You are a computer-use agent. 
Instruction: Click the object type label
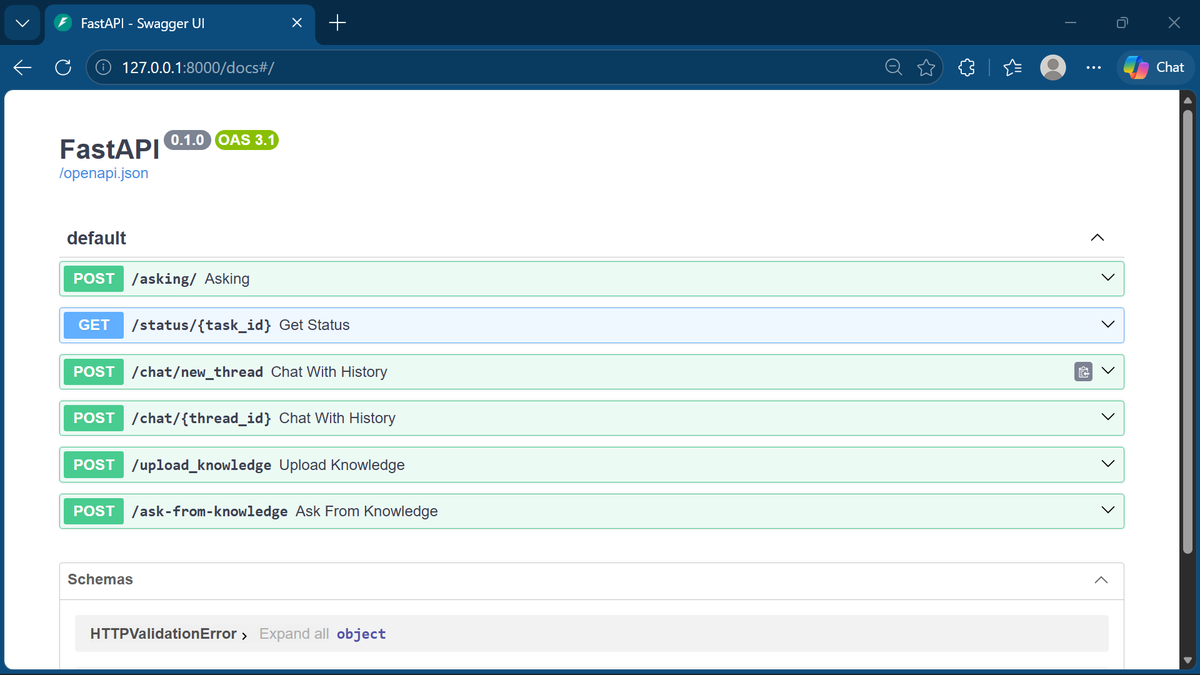(361, 634)
